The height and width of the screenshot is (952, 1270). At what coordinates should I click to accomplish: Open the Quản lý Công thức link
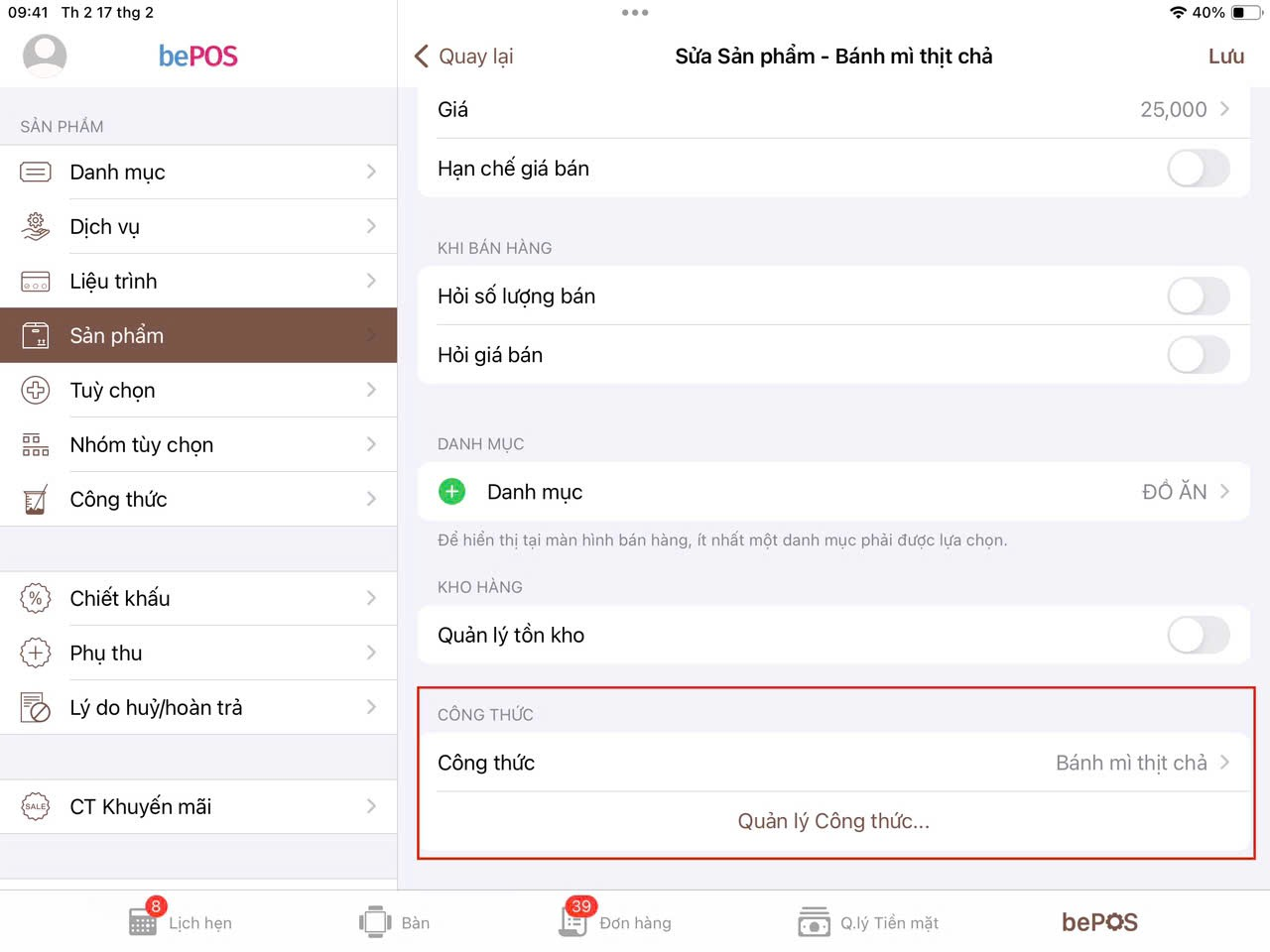coord(833,821)
